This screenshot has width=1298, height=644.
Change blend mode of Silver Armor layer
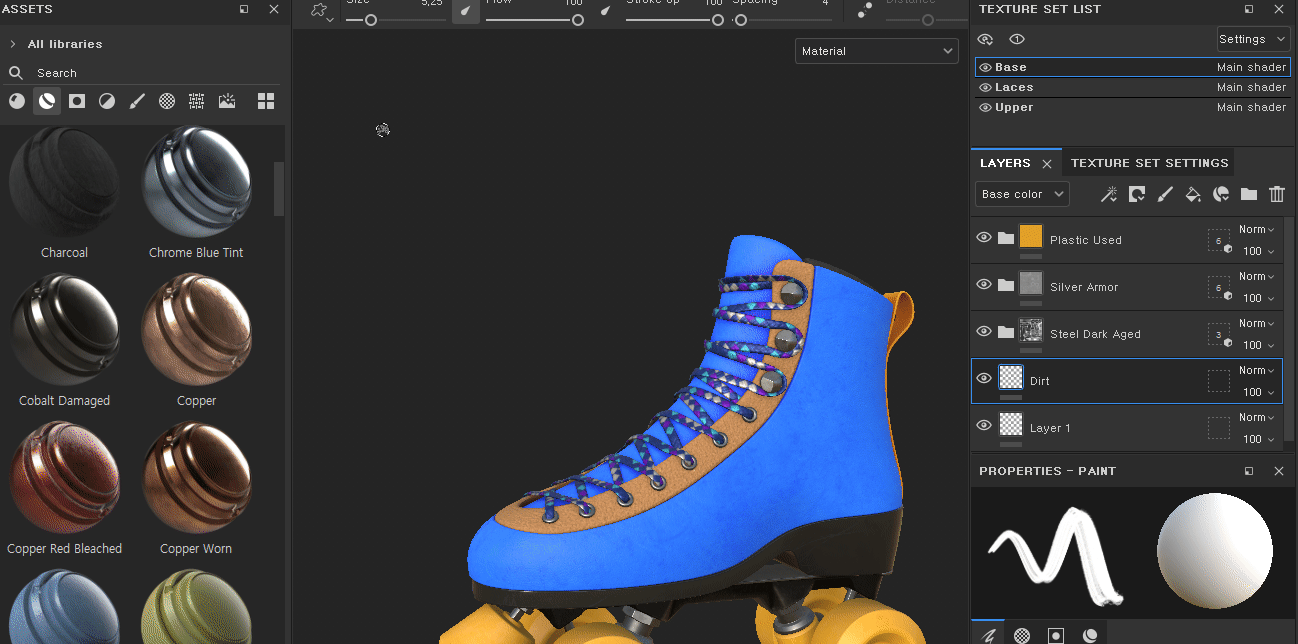tap(1257, 276)
